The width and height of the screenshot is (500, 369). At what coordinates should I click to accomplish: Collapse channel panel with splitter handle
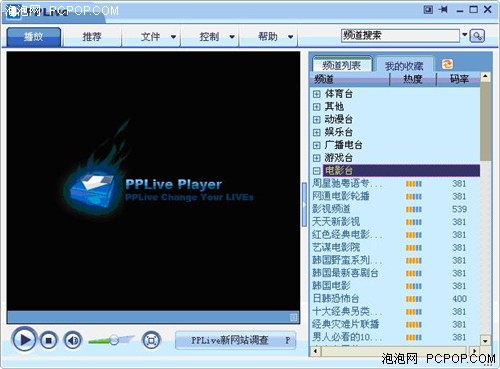pyautogui.click(x=304, y=204)
